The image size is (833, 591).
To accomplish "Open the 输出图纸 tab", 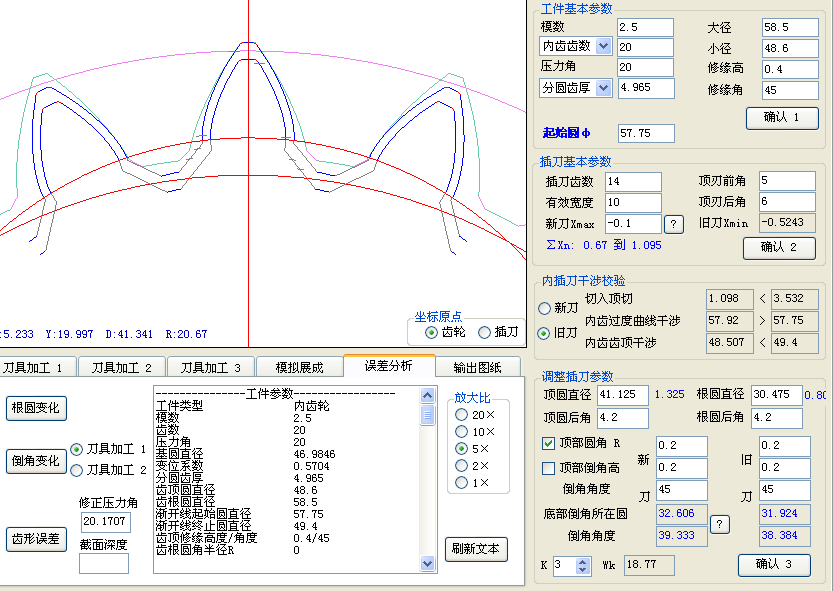I will point(478,367).
